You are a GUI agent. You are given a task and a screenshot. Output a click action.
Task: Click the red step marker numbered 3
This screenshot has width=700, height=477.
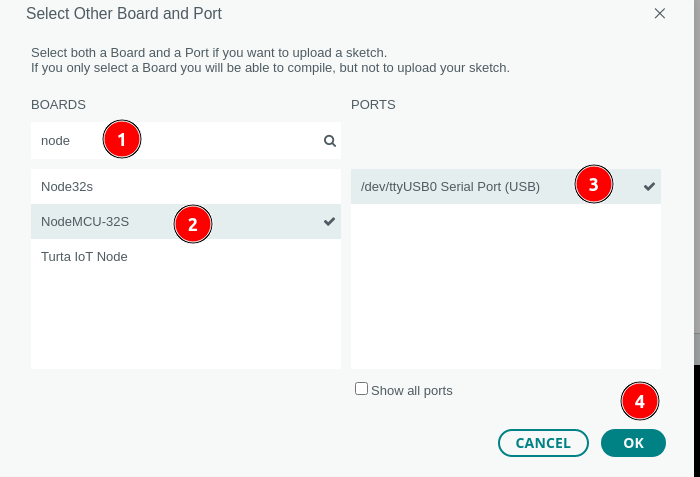pyautogui.click(x=593, y=185)
